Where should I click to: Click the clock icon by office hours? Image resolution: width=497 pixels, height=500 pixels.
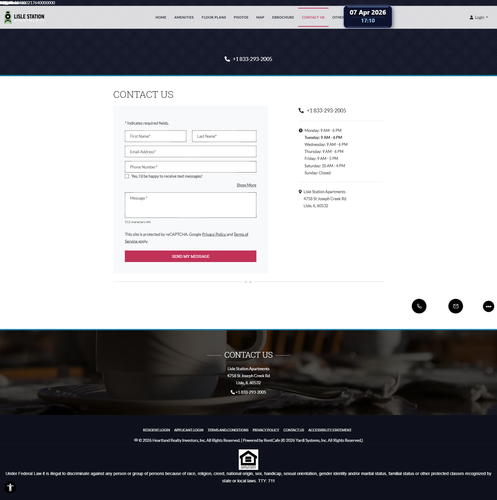[x=301, y=130]
